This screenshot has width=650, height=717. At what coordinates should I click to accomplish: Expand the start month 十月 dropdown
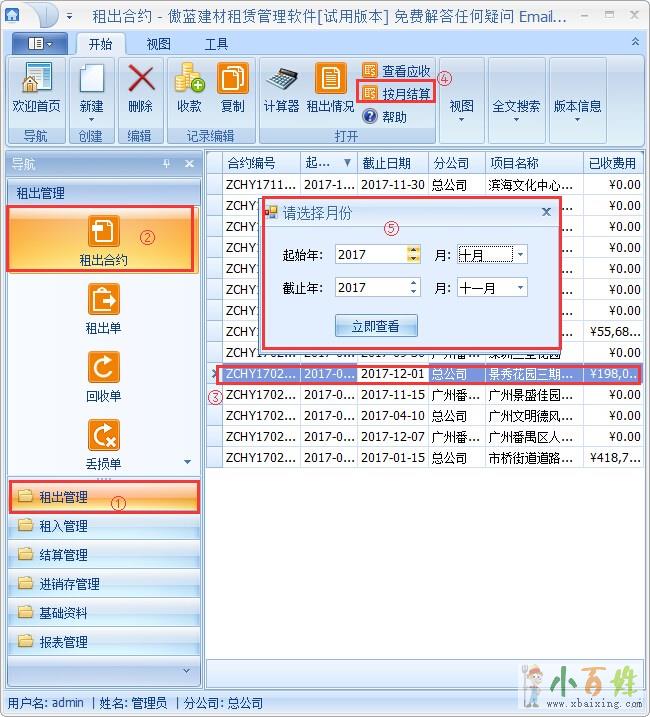pyautogui.click(x=521, y=255)
